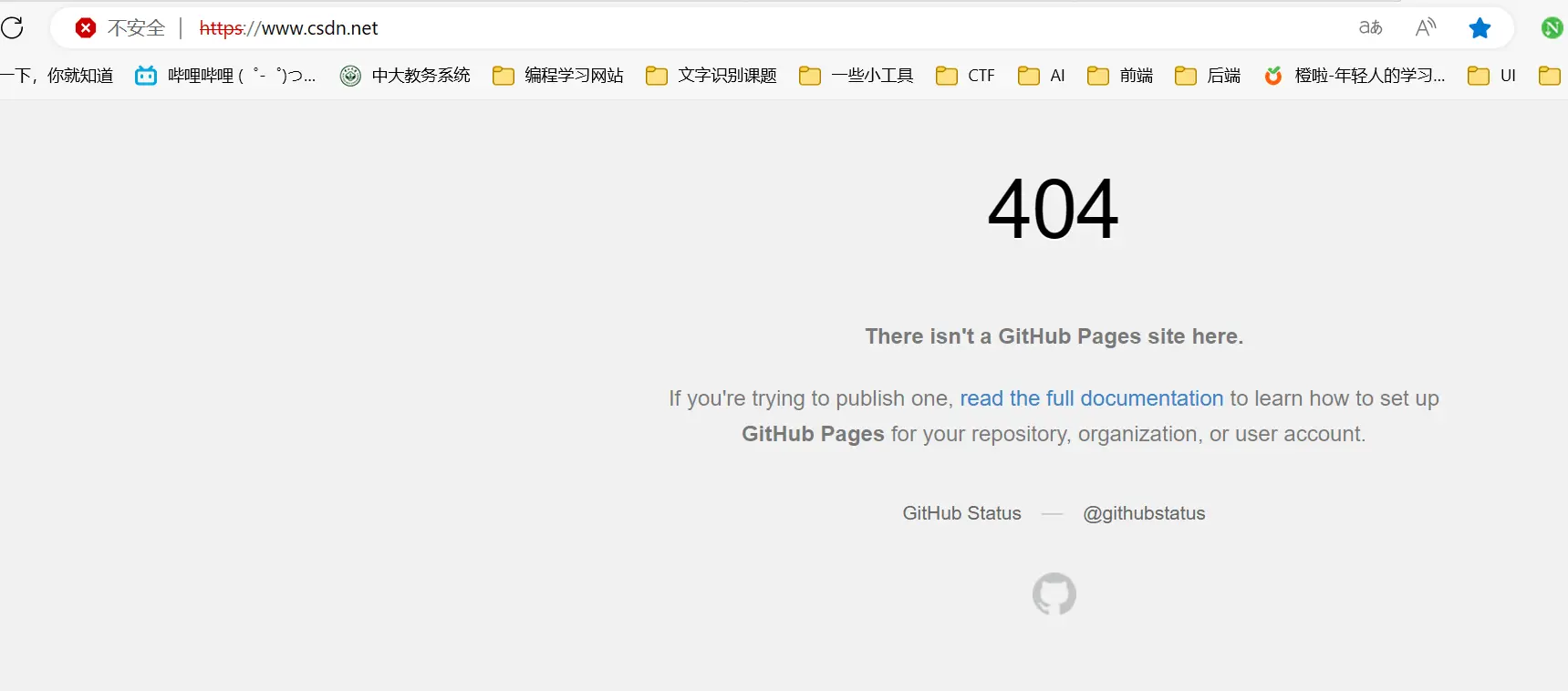Screen dimensions: 1568x691
Task: Click the green extension icon
Action: 1552,28
